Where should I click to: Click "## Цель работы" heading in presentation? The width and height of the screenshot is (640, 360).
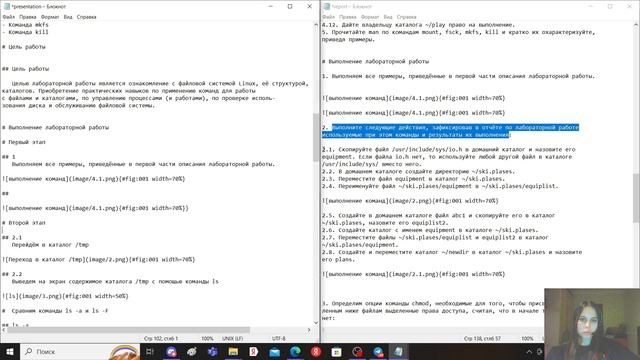click(25, 69)
